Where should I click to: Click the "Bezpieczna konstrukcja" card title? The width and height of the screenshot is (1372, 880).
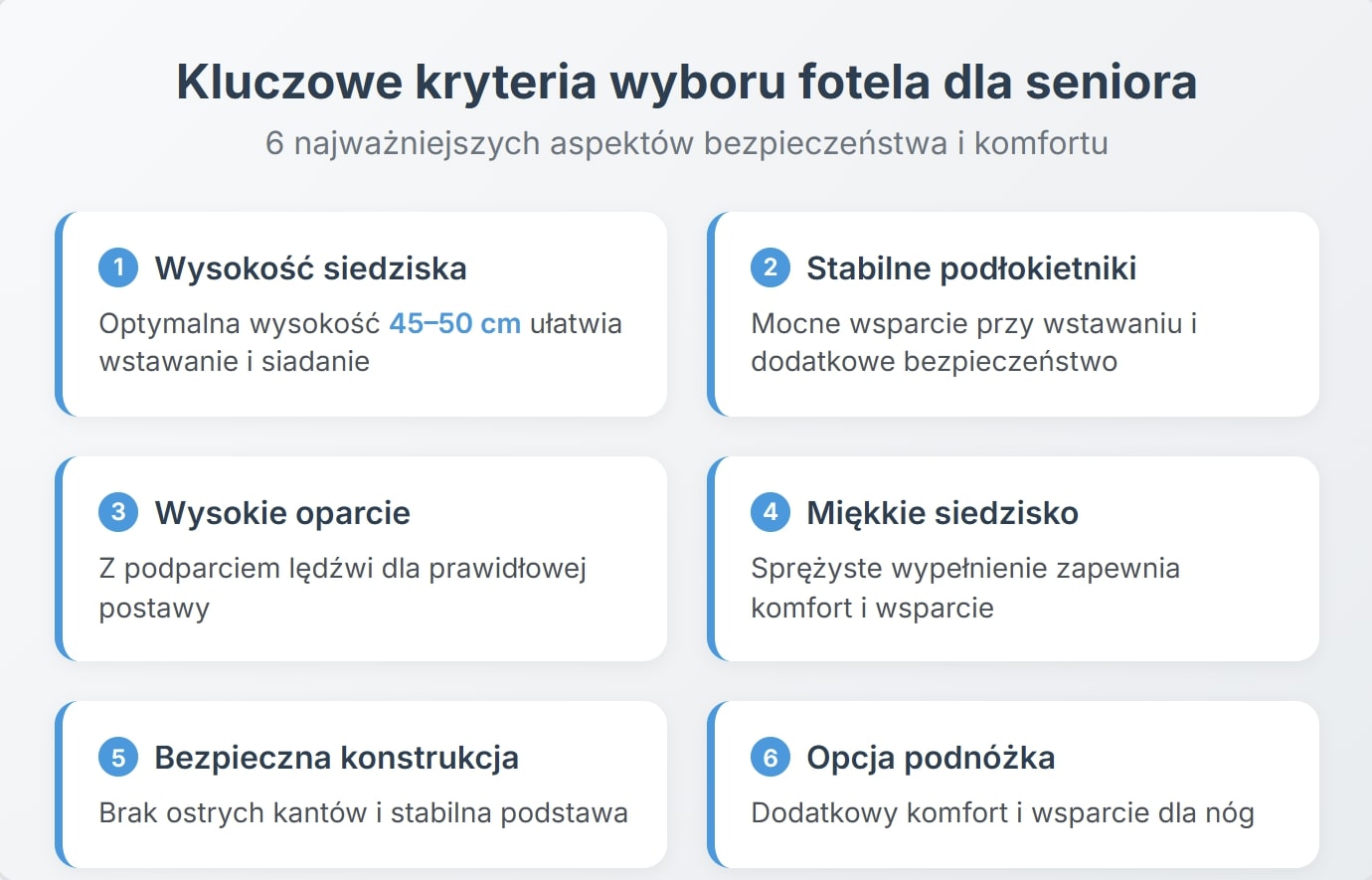tap(336, 758)
